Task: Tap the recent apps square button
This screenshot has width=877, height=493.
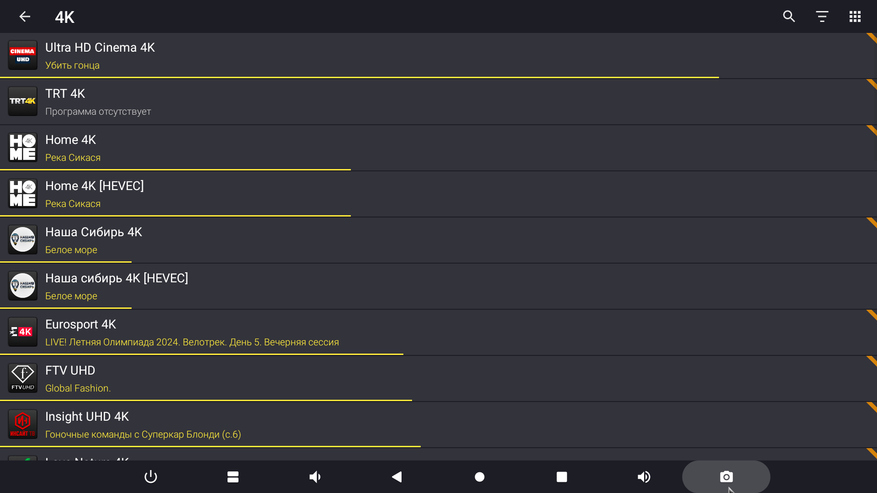Action: 562,477
